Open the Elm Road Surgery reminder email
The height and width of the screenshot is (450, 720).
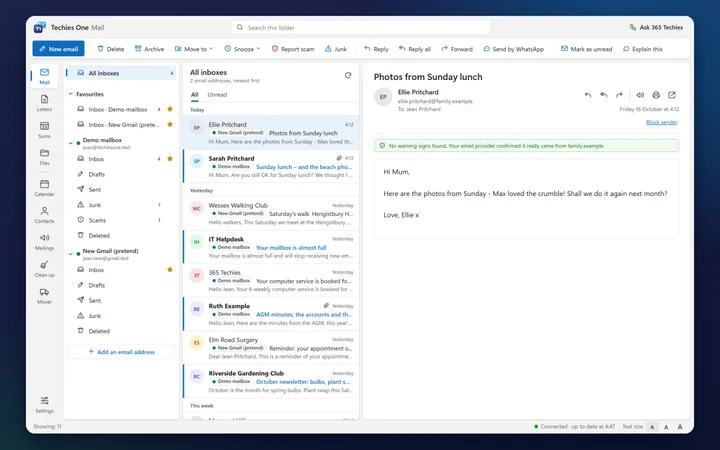tap(271, 348)
